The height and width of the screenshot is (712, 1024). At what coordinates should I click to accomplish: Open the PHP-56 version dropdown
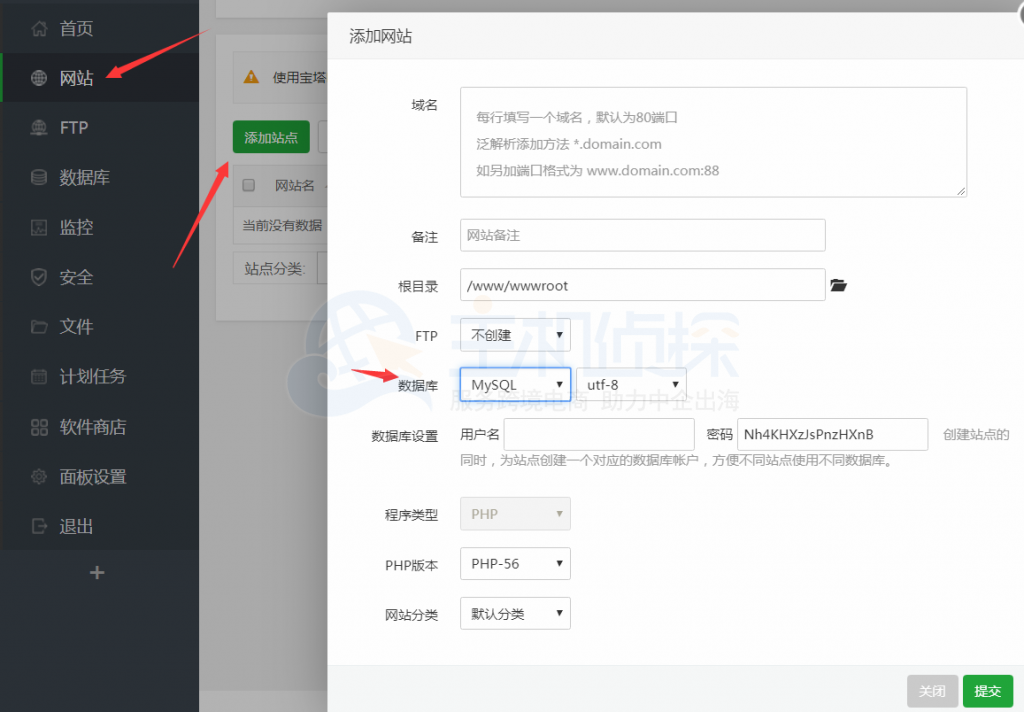point(514,564)
